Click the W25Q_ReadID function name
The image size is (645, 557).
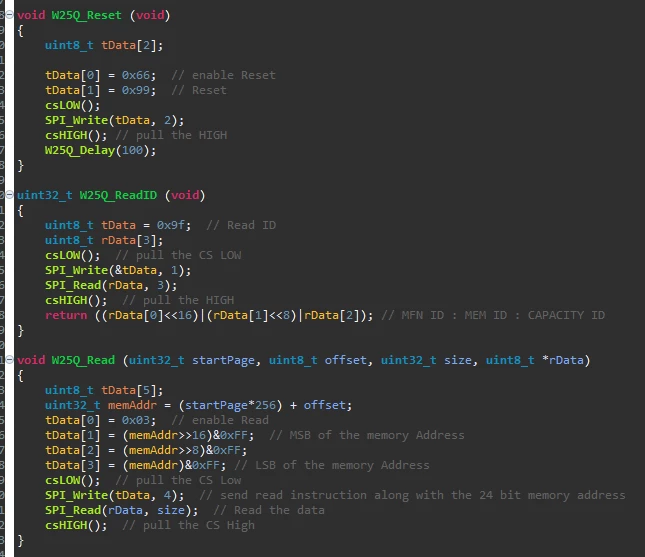[118, 195]
